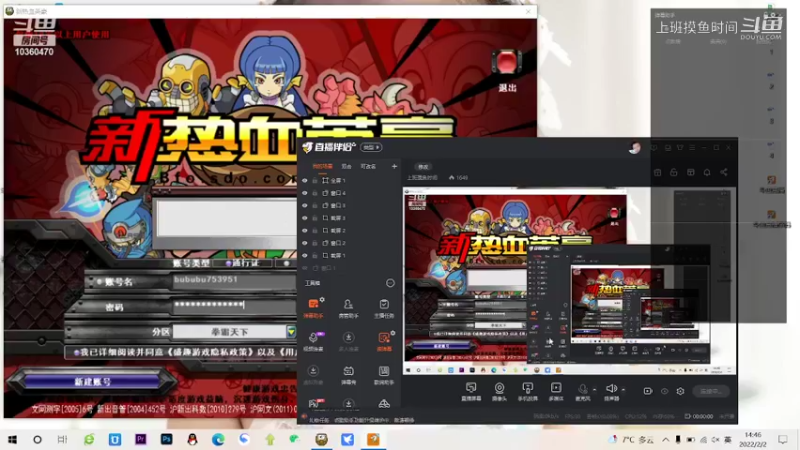Click the start streaming pill button

tap(711, 391)
